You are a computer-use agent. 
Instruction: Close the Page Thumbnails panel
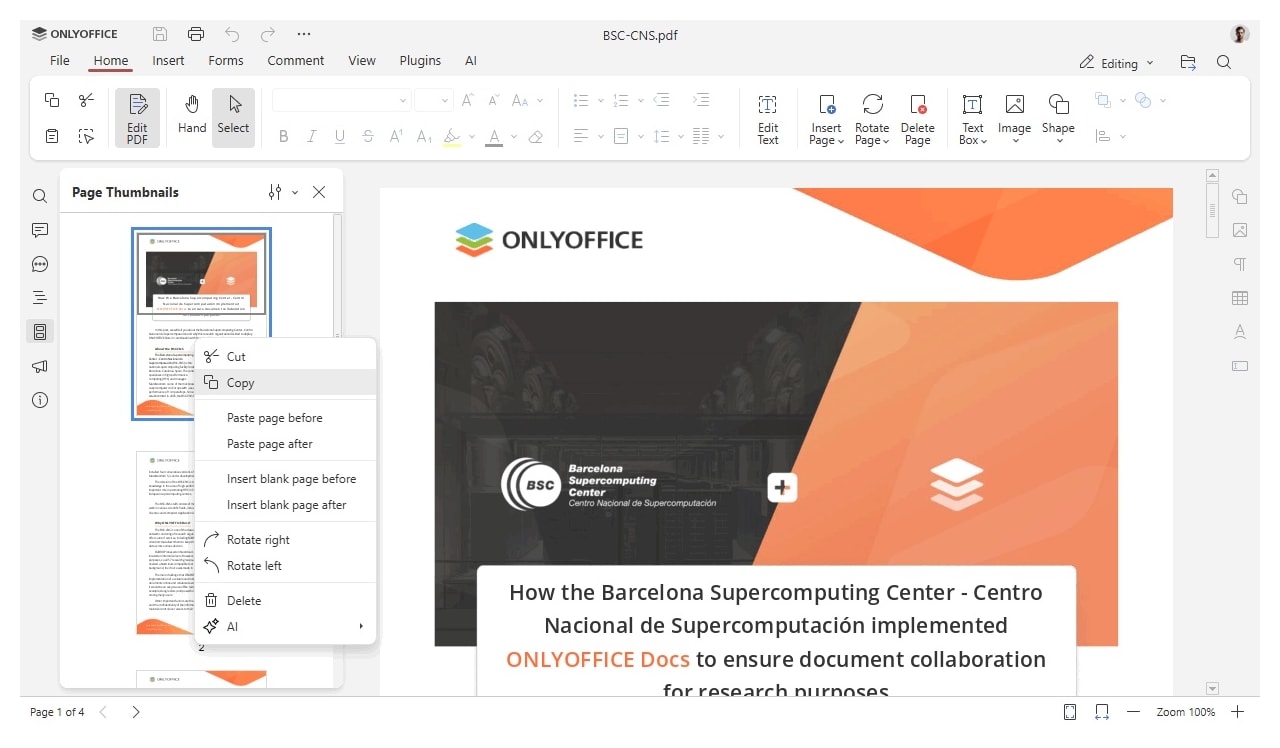coord(319,192)
